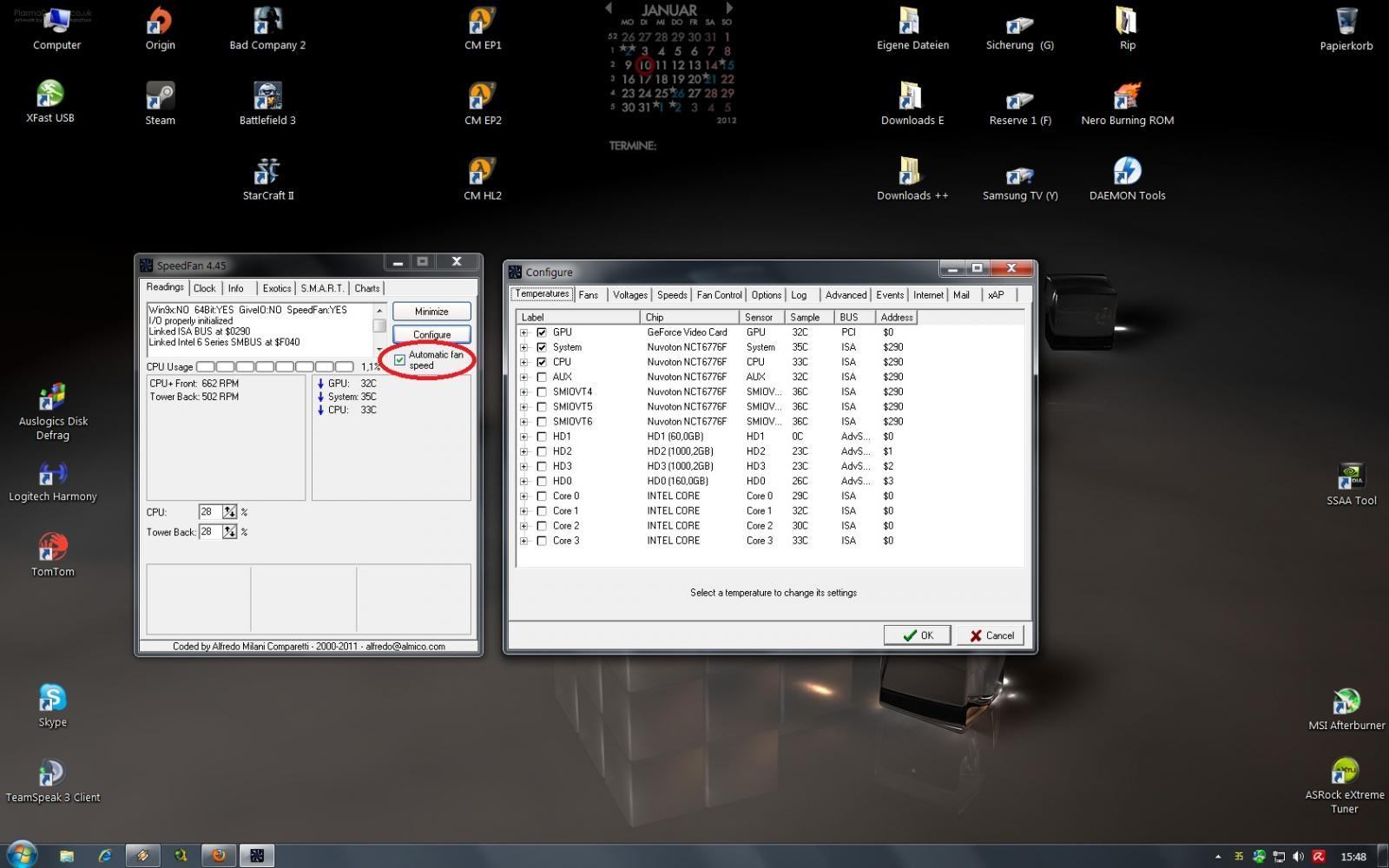The image size is (1389, 868).
Task: Click the Label column header
Action: pyautogui.click(x=578, y=318)
